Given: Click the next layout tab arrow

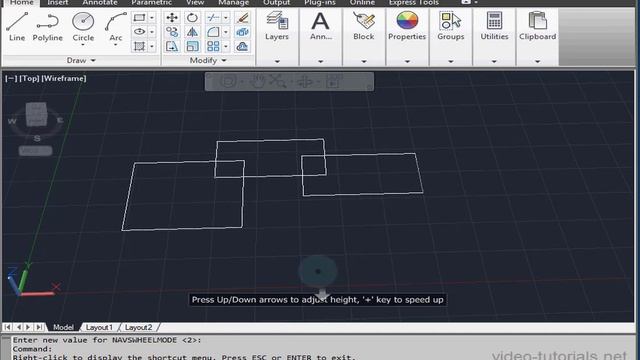Looking at the screenshot, I should pos(28,327).
